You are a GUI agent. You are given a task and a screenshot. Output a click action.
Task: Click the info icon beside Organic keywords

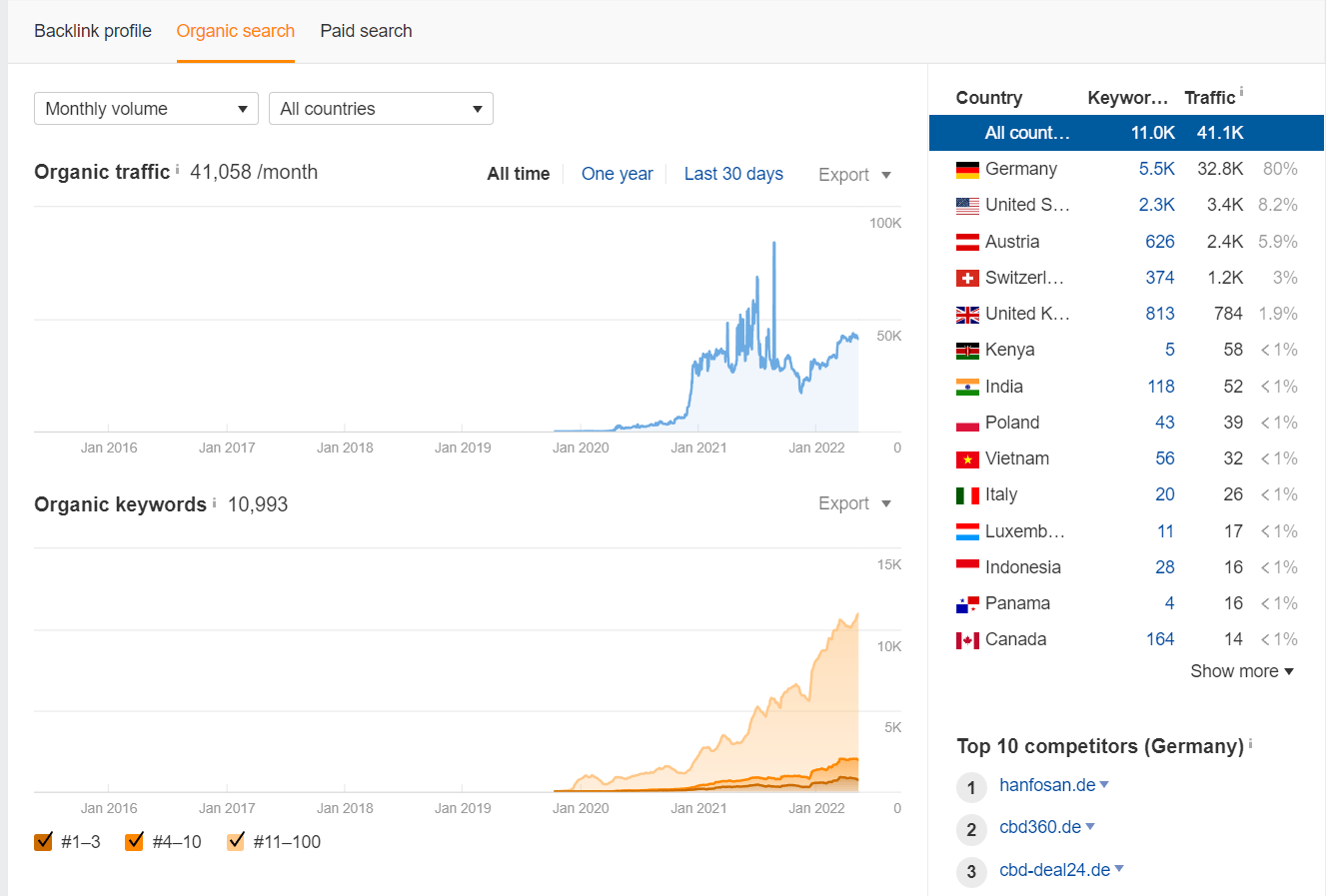(214, 501)
